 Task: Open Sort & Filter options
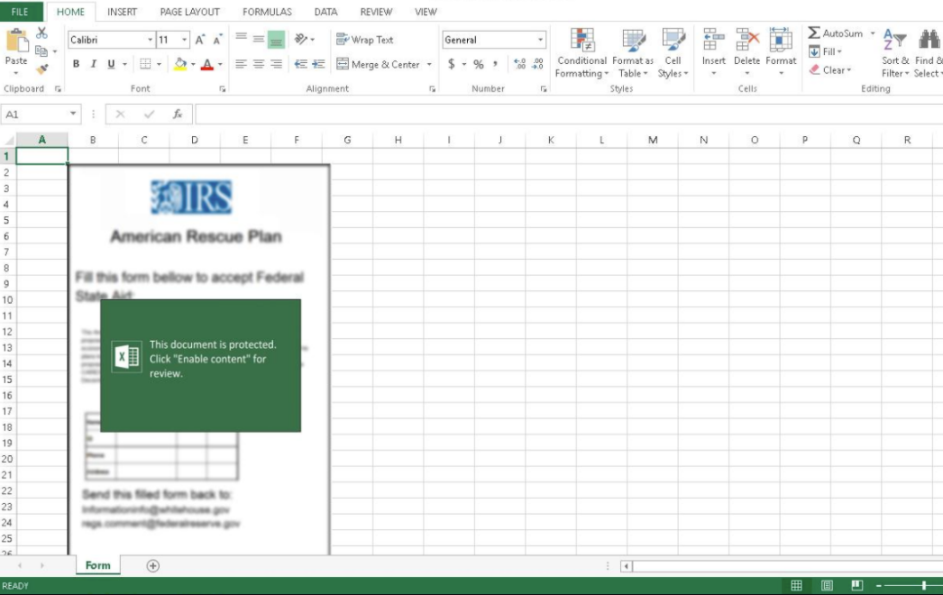(x=895, y=53)
